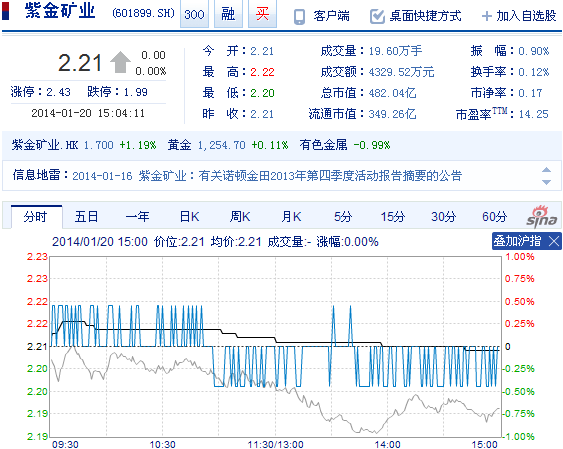Screen dimensions: 563x449
Task: Click the 市盈率 14.25 value
Action: coord(534,114)
